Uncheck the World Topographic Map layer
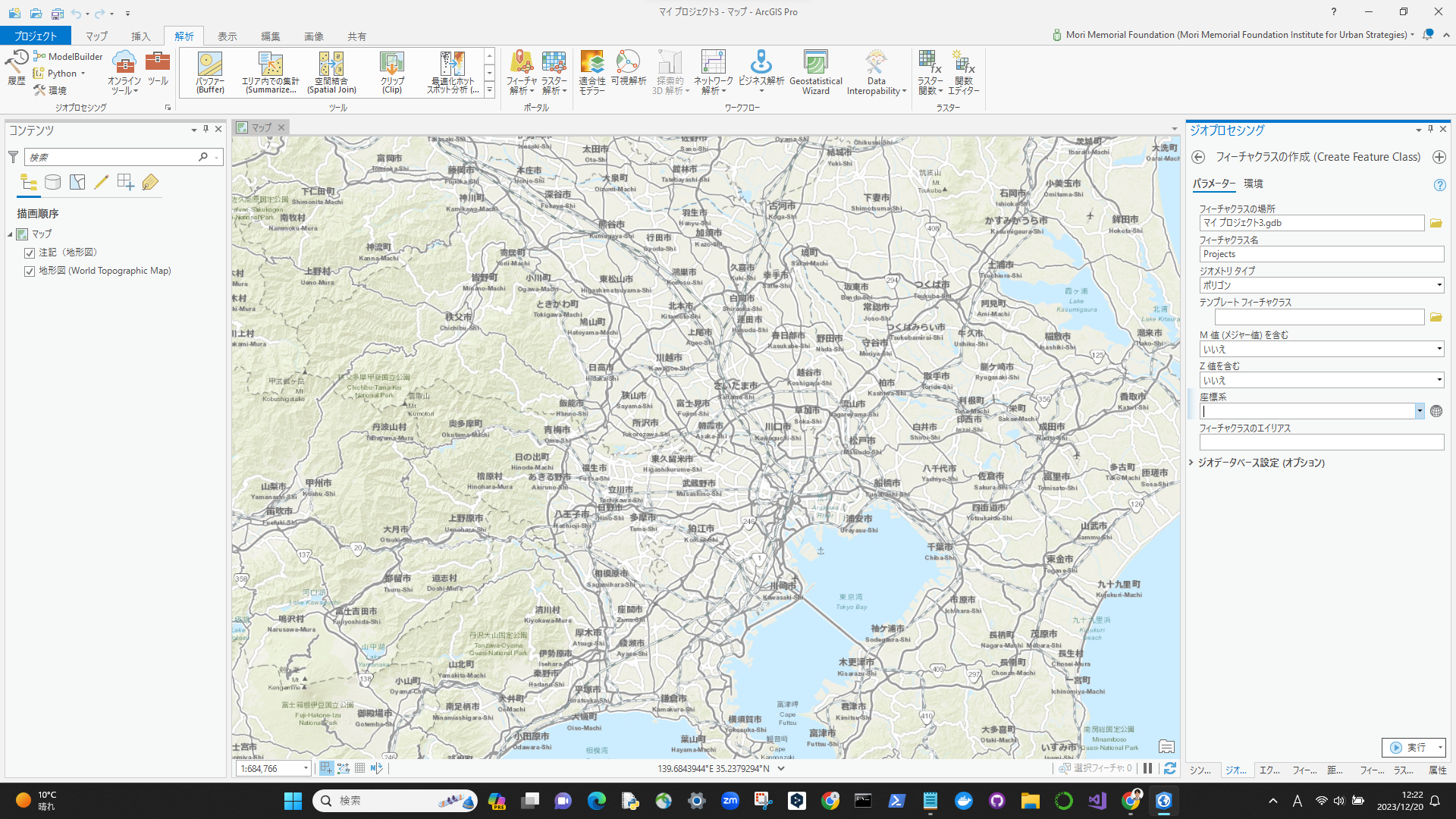 pos(30,271)
